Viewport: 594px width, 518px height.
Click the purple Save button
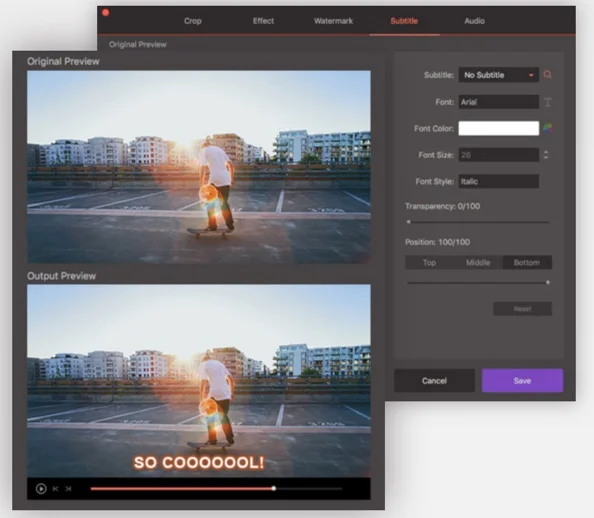tap(522, 381)
